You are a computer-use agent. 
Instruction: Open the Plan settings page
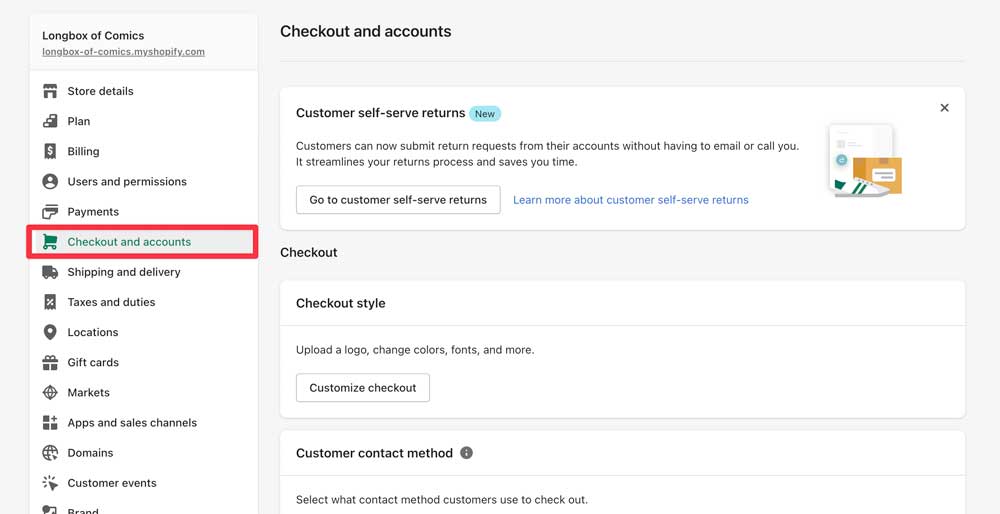tap(79, 121)
